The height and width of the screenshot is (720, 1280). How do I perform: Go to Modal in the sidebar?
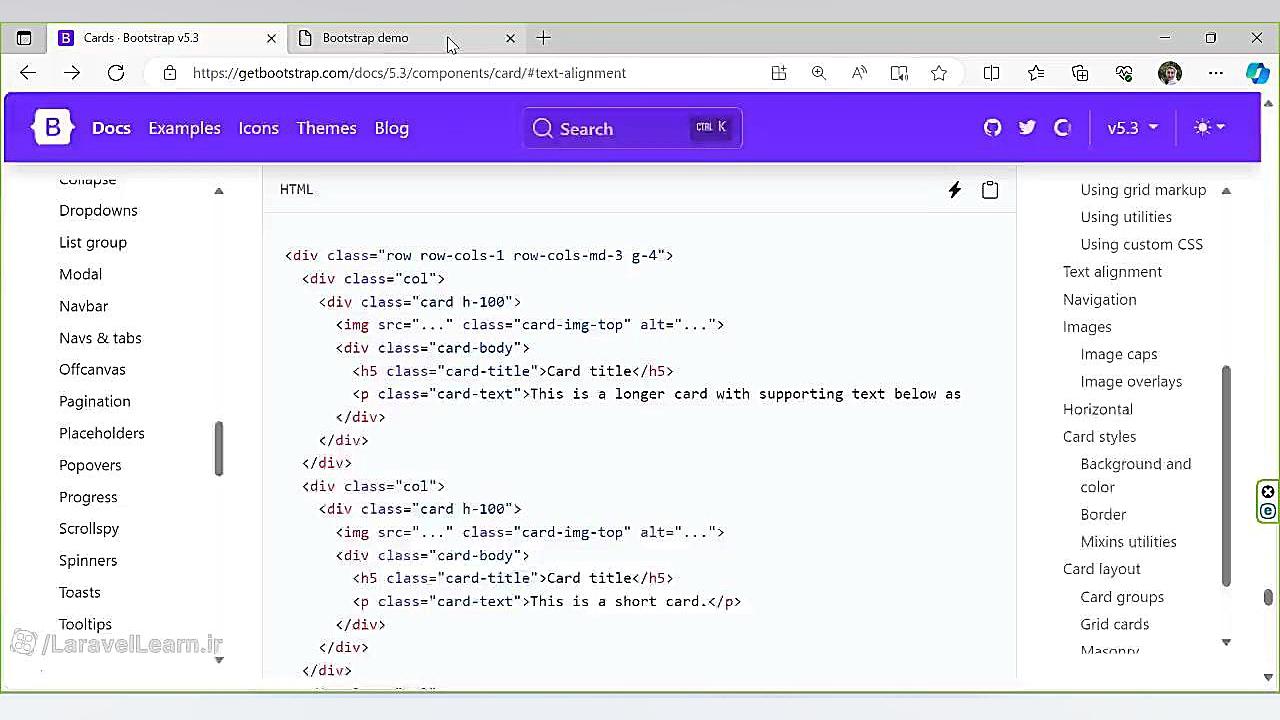80,274
